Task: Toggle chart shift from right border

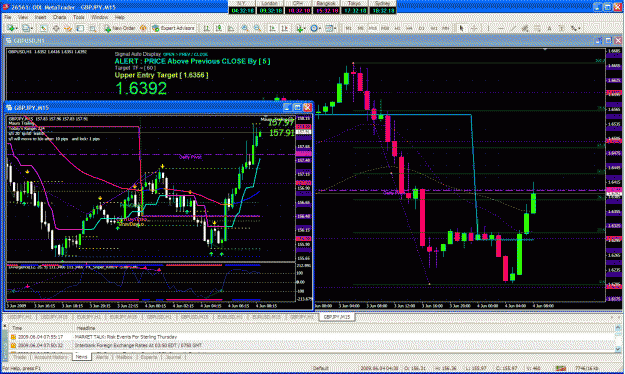Action: click(285, 28)
